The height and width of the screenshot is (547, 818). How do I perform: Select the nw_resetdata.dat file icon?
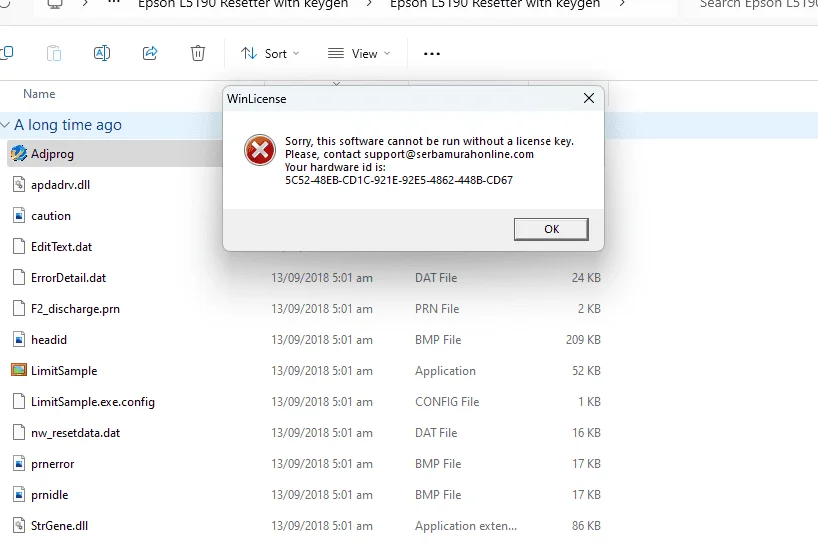pyautogui.click(x=19, y=432)
